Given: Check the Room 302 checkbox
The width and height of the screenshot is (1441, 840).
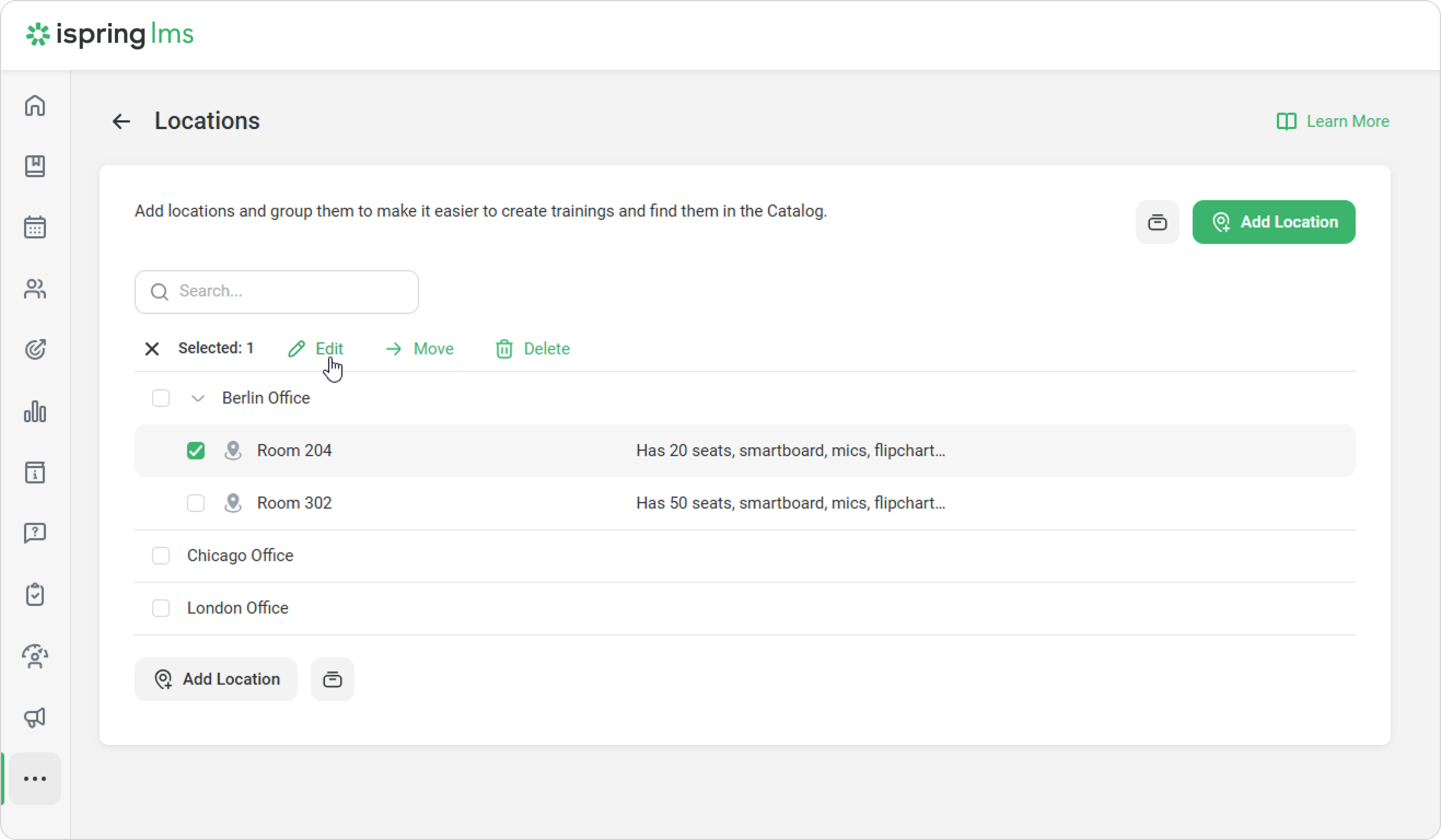Looking at the screenshot, I should coord(195,503).
